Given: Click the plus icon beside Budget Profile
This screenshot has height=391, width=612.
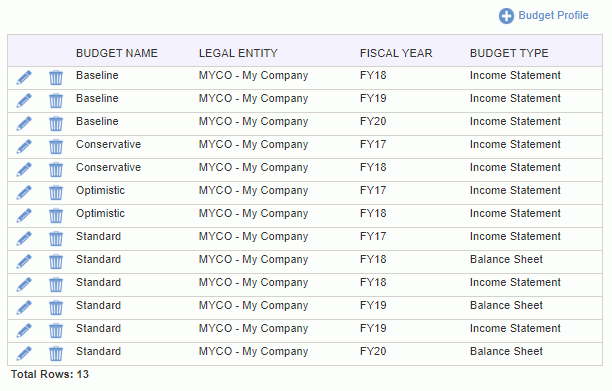Looking at the screenshot, I should (506, 16).
